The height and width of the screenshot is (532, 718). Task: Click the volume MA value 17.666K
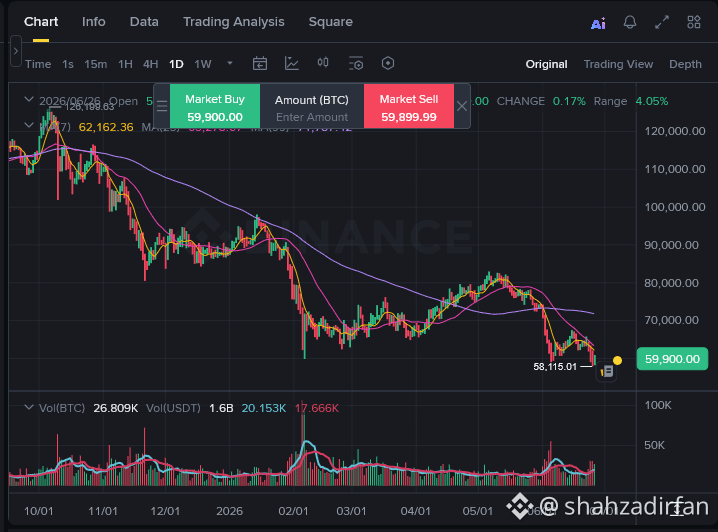tap(317, 408)
